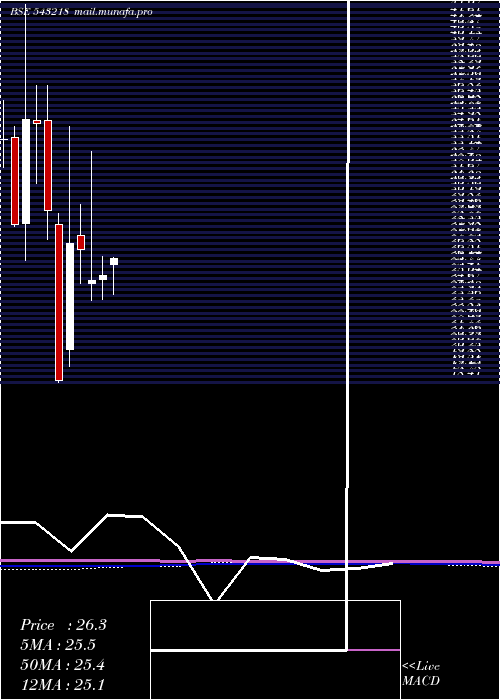Click the '<<Live MACD' label
Viewport: 500px width, 700px height.
click(x=421, y=674)
